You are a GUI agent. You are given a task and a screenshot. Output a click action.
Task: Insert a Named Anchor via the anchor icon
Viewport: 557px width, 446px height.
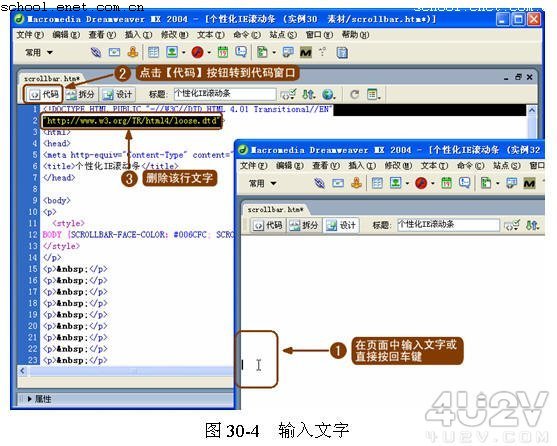[x=133, y=52]
